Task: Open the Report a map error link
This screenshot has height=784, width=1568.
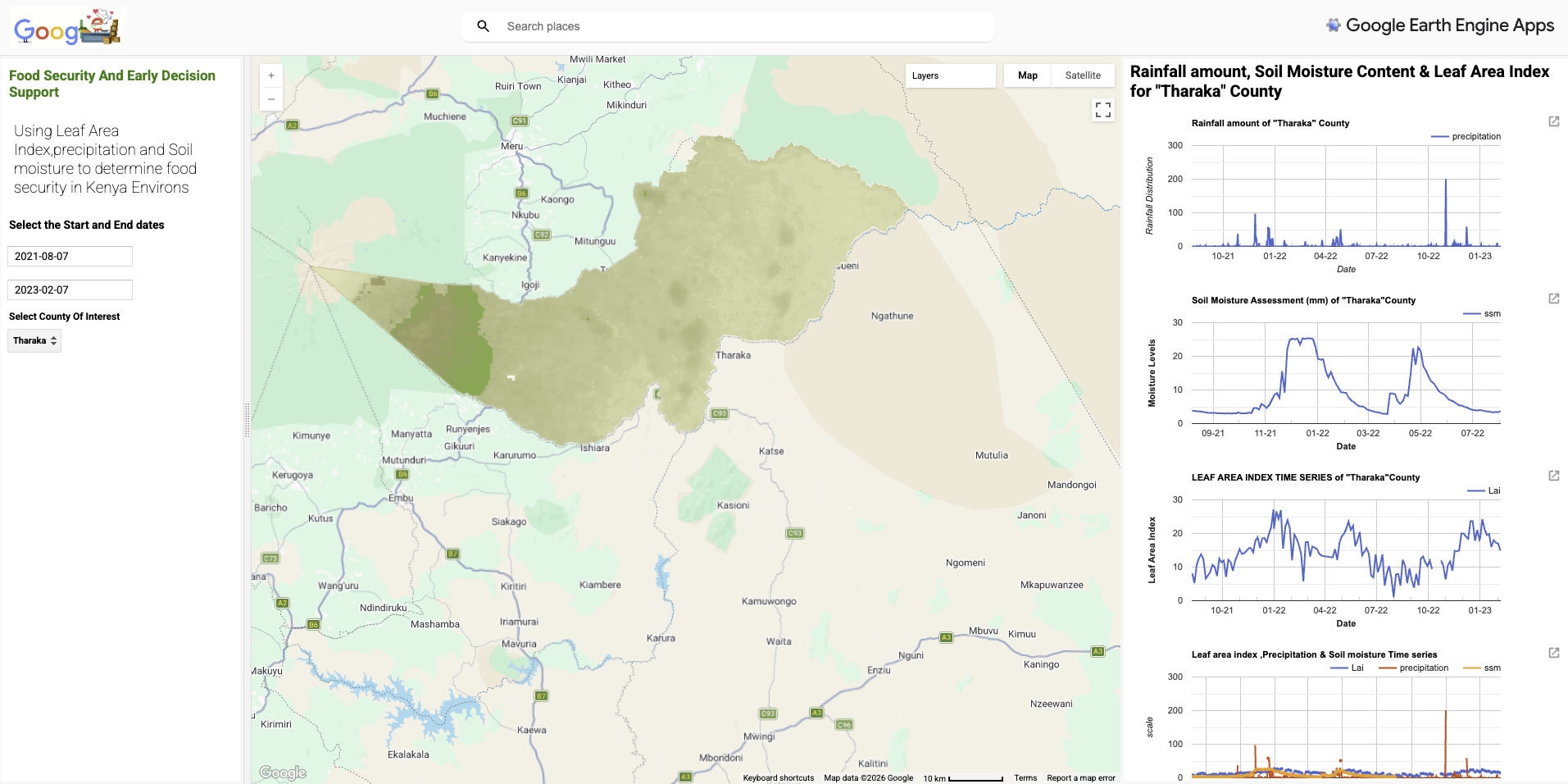Action: 1081,777
